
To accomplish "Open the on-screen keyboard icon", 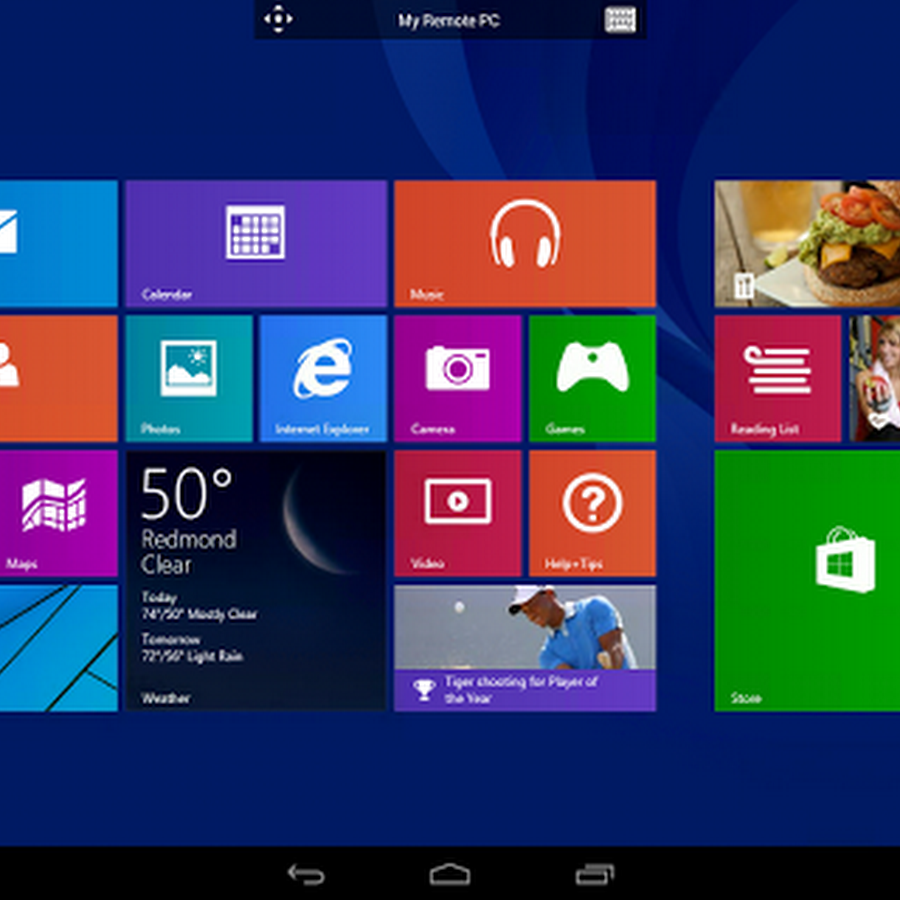I will pos(620,20).
